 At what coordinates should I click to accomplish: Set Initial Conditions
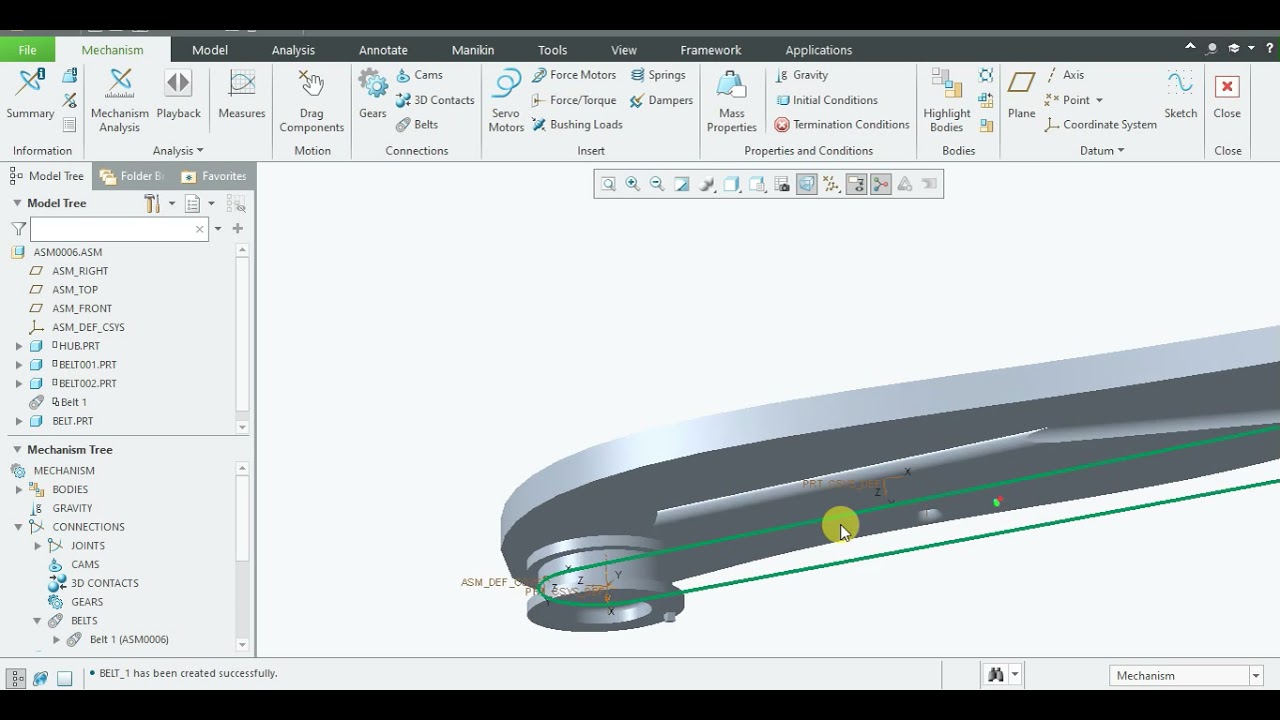click(826, 100)
